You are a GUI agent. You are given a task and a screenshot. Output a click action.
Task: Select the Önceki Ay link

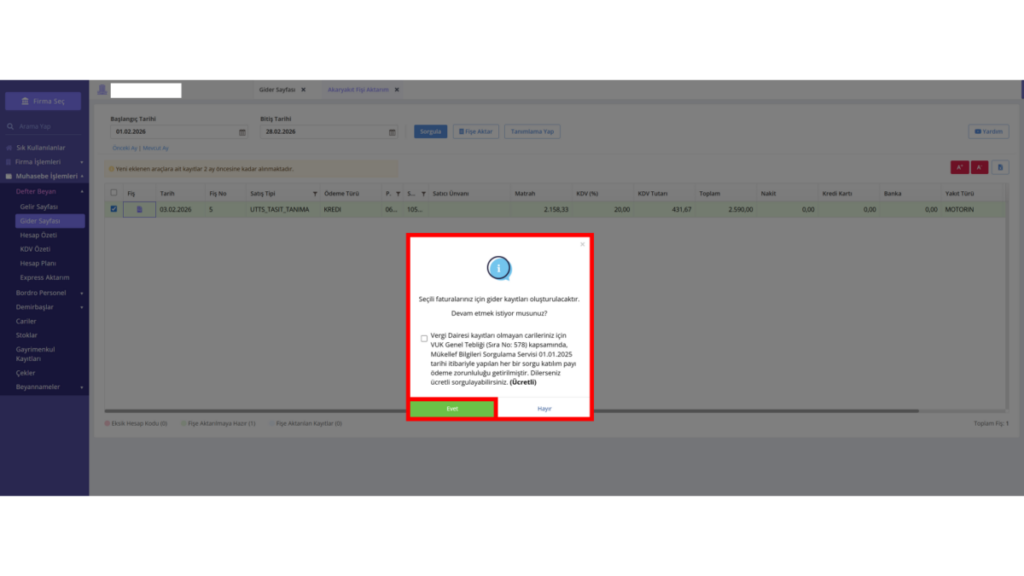click(x=125, y=148)
